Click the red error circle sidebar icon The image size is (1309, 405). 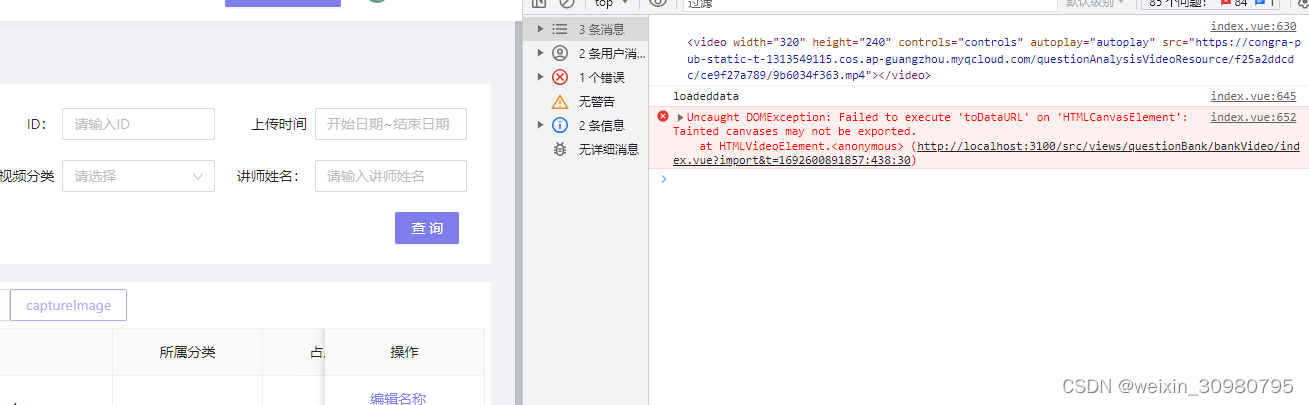pyautogui.click(x=560, y=77)
